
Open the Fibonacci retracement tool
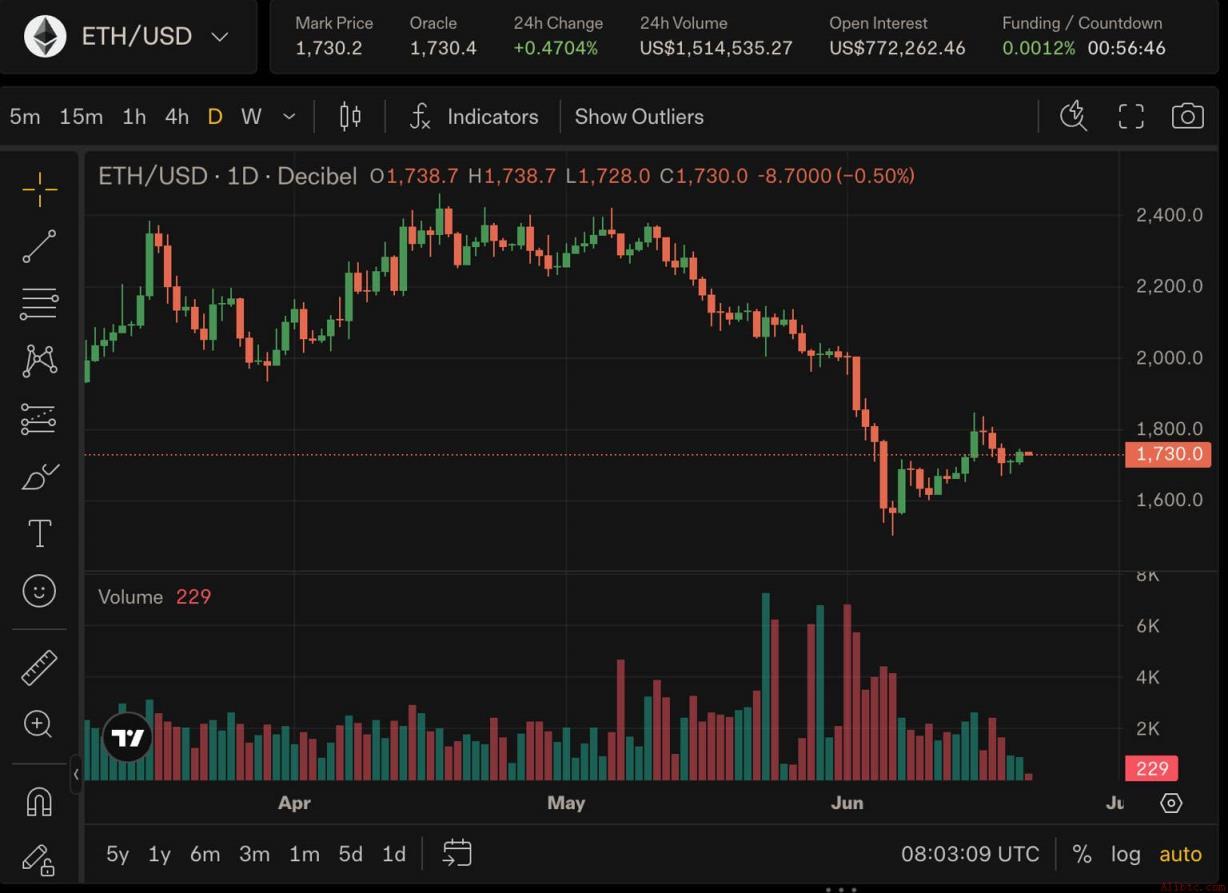(39, 303)
